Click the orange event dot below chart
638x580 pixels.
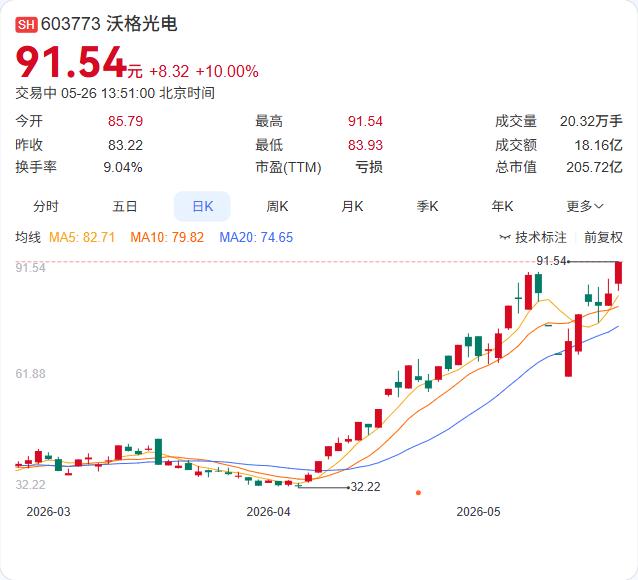[418, 493]
